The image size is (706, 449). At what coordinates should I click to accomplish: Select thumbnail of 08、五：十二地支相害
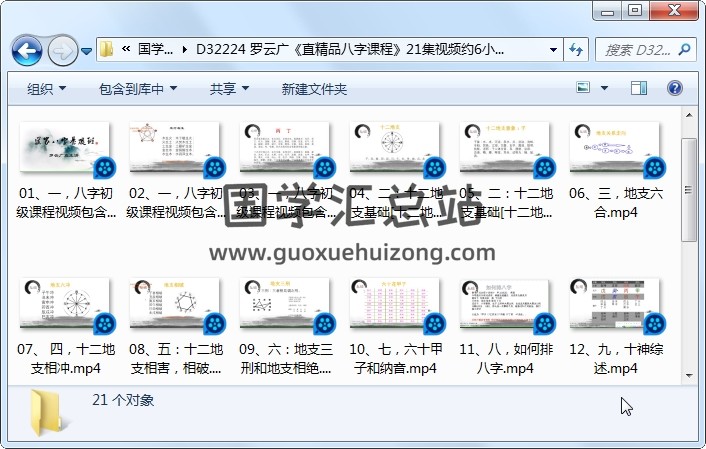point(175,304)
